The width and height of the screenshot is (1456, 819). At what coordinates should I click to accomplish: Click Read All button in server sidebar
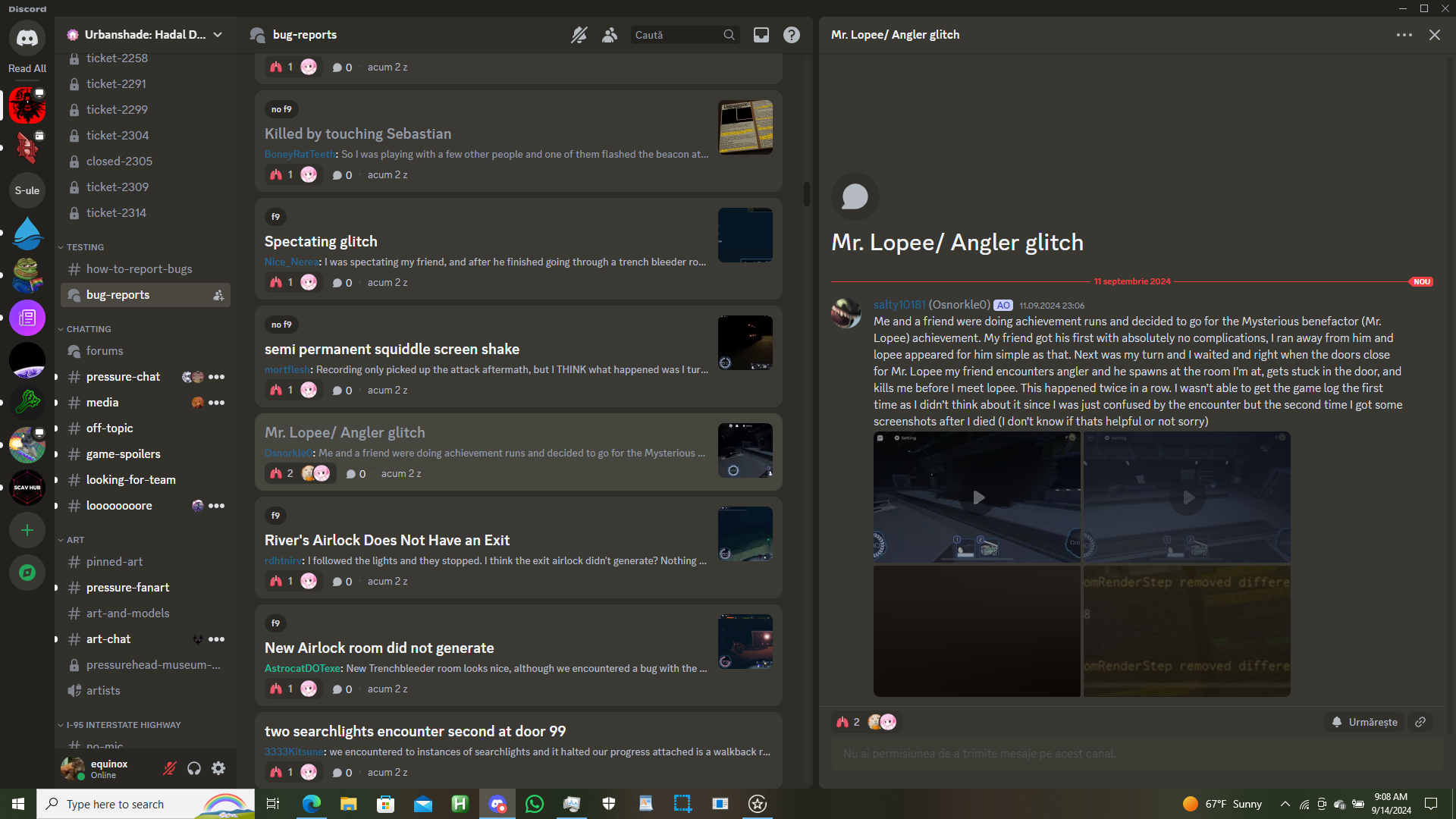point(27,68)
